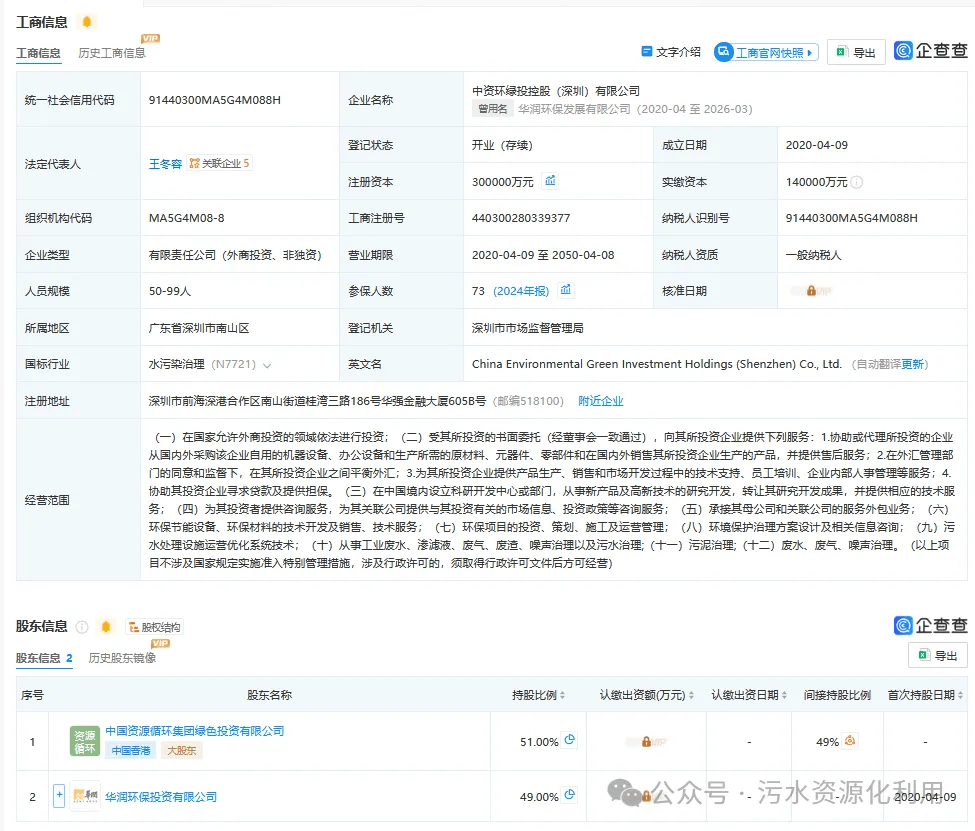The width and height of the screenshot is (975, 831).
Task: Click the 文字介绍 option
Action: click(x=671, y=52)
